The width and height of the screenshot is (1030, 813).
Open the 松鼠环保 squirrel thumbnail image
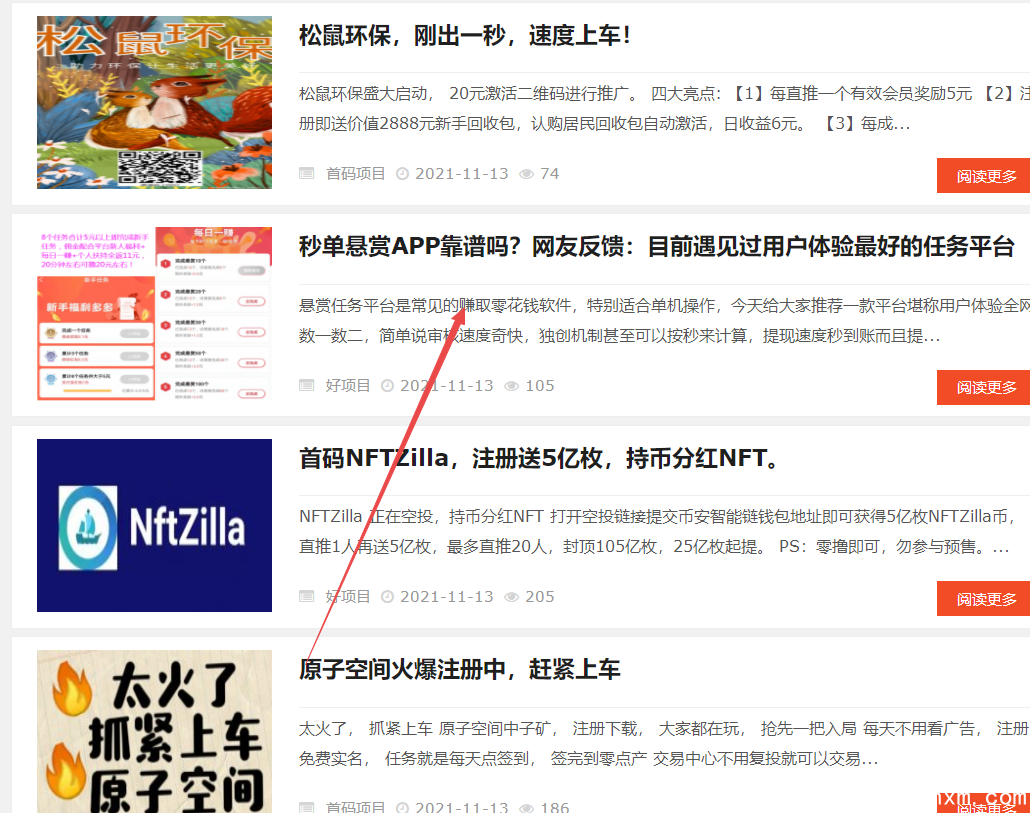point(154,102)
